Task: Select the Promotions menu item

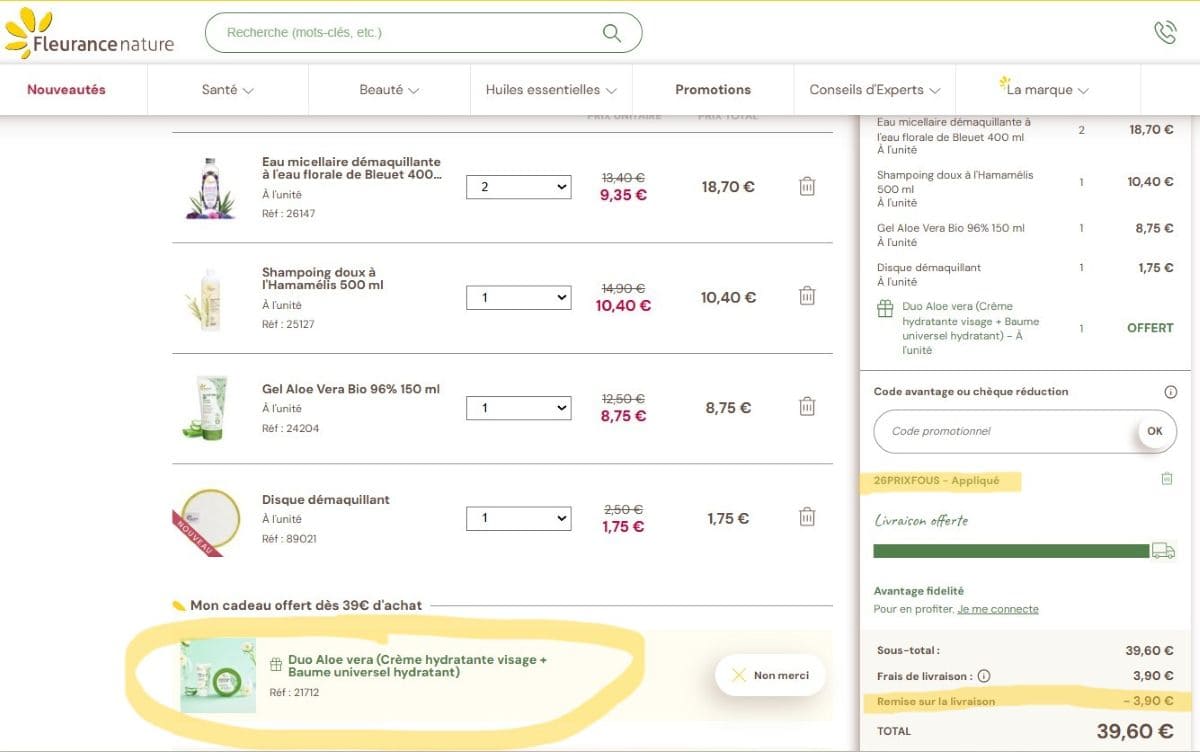Action: click(712, 89)
